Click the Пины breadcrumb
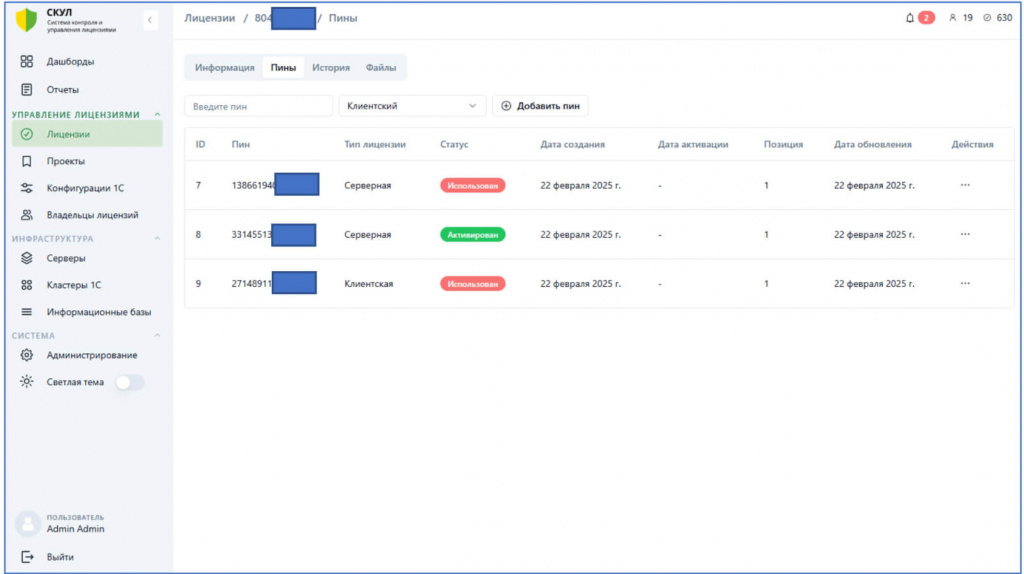1024x574 pixels. coord(343,18)
